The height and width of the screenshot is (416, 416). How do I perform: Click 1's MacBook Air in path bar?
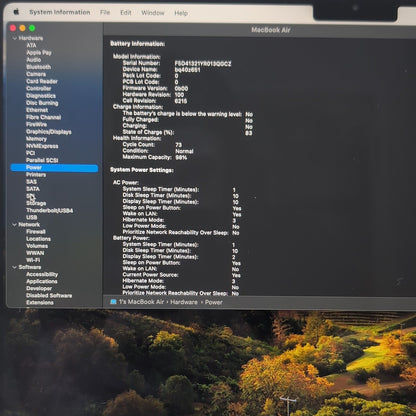tap(141, 302)
